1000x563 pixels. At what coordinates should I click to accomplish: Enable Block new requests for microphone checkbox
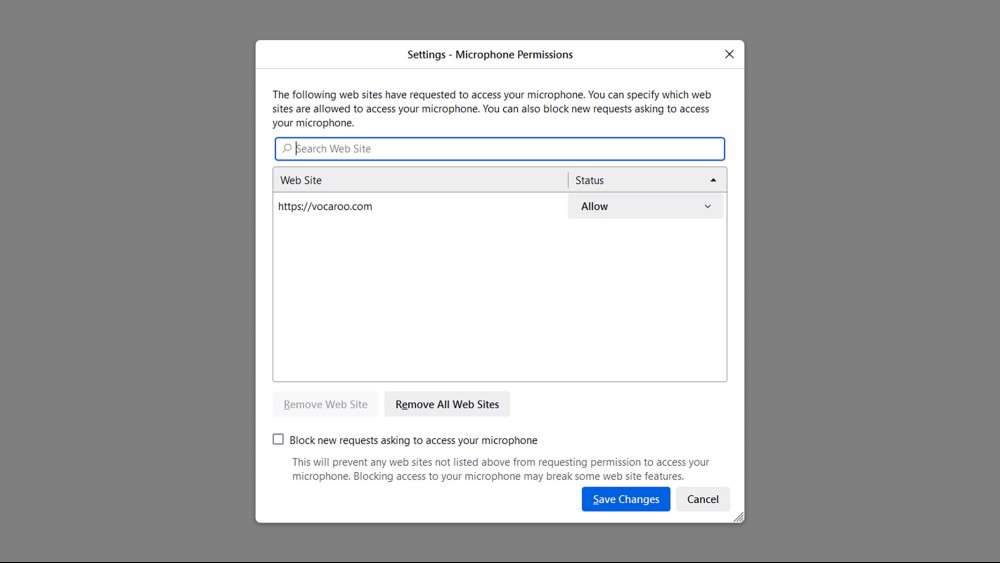coord(278,439)
